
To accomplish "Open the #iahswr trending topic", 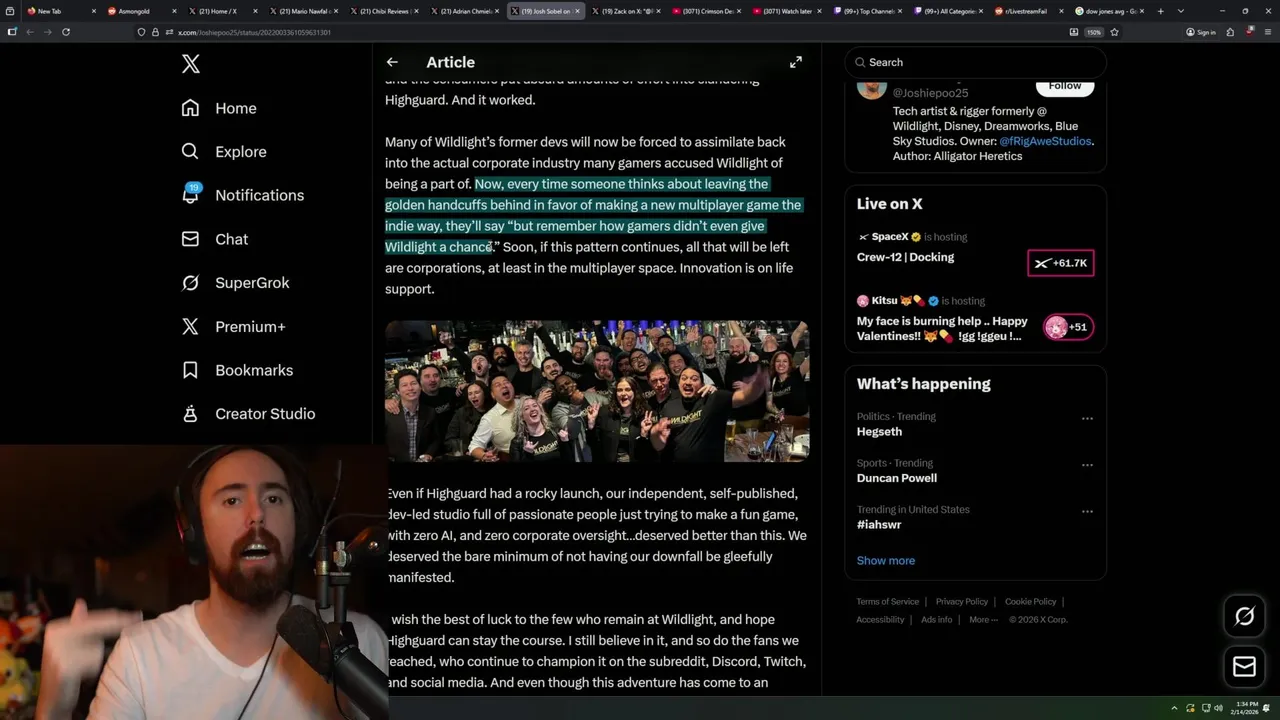I will point(879,525).
